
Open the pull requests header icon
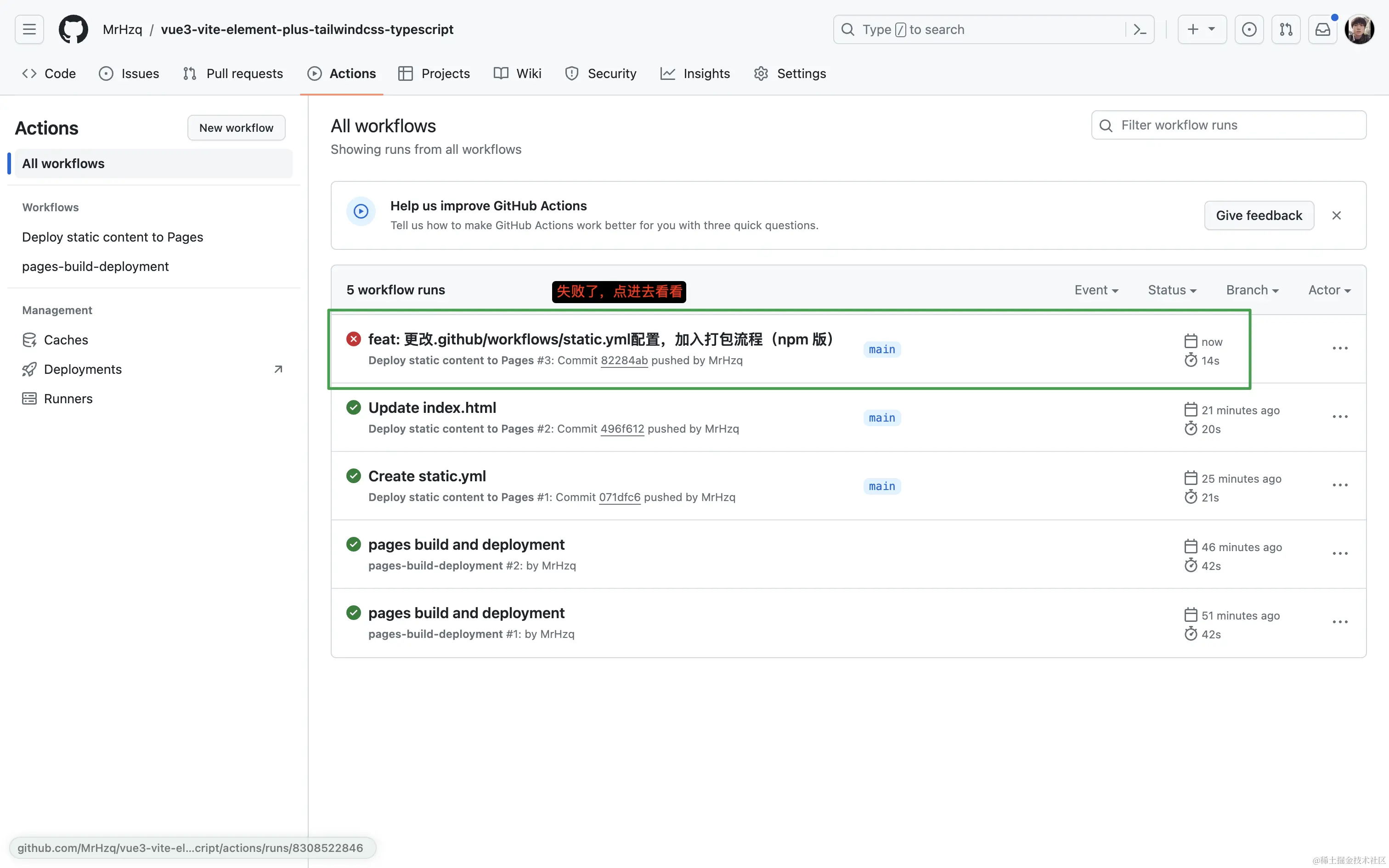(x=1286, y=29)
